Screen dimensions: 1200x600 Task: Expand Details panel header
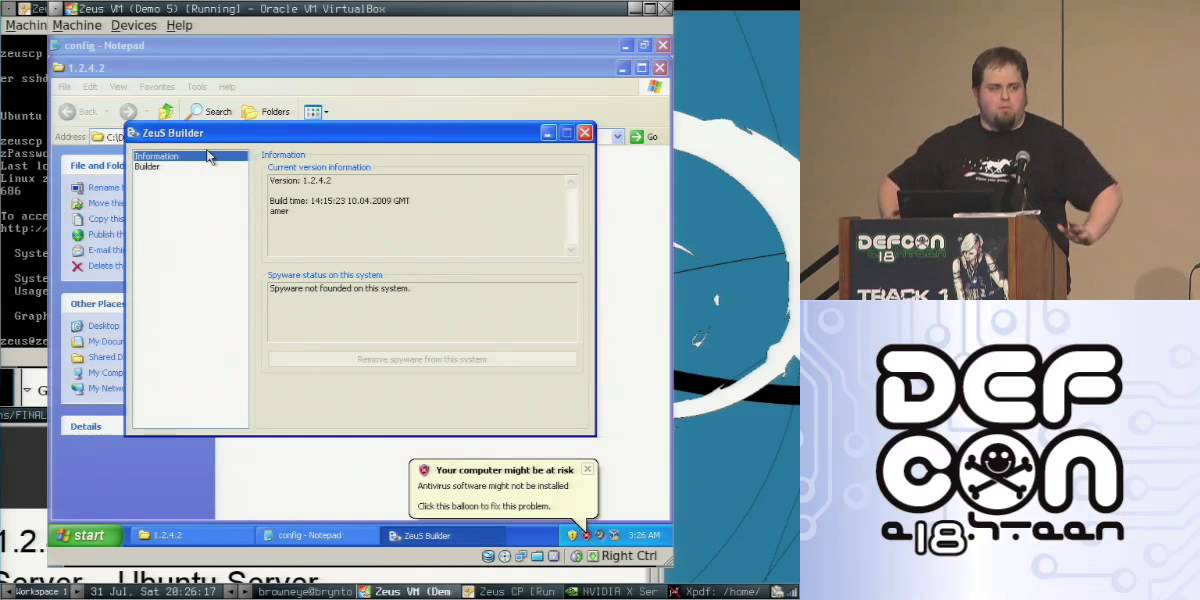pos(93,426)
